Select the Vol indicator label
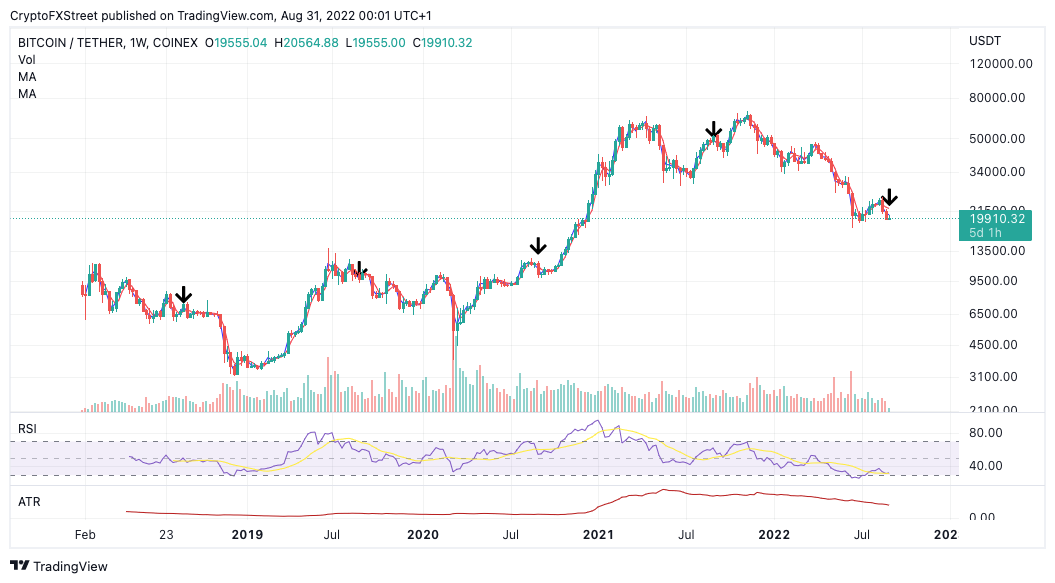1055x583 pixels. click(27, 60)
